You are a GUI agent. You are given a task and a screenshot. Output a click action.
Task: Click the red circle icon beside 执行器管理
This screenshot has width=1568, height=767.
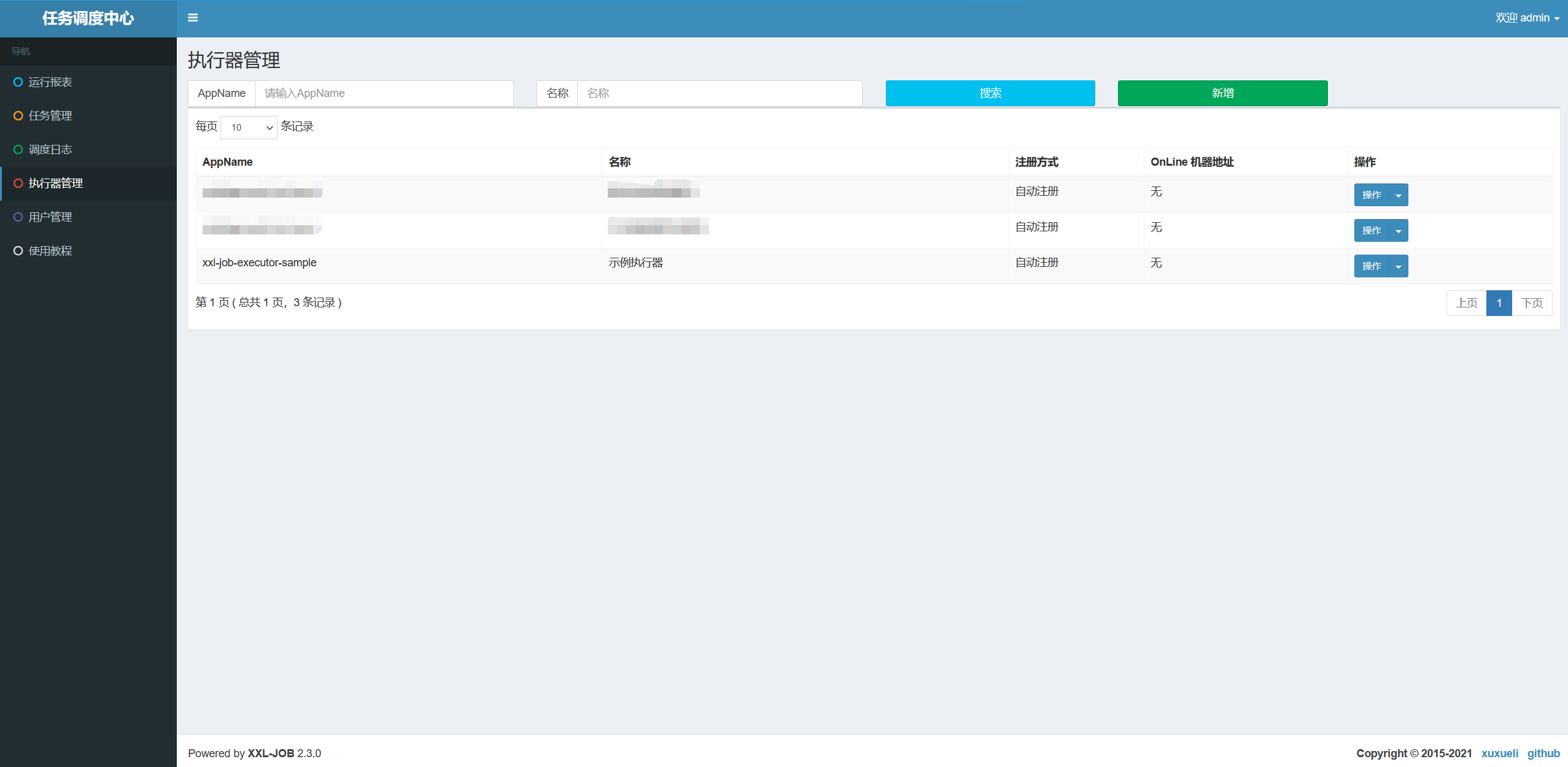pyautogui.click(x=18, y=183)
